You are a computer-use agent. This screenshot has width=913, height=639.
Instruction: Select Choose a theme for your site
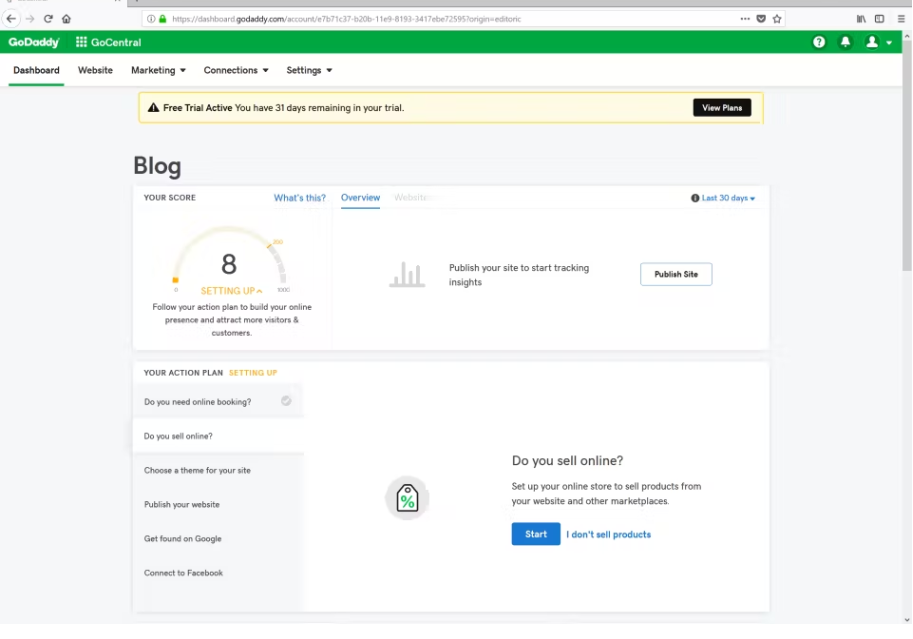pos(218,470)
